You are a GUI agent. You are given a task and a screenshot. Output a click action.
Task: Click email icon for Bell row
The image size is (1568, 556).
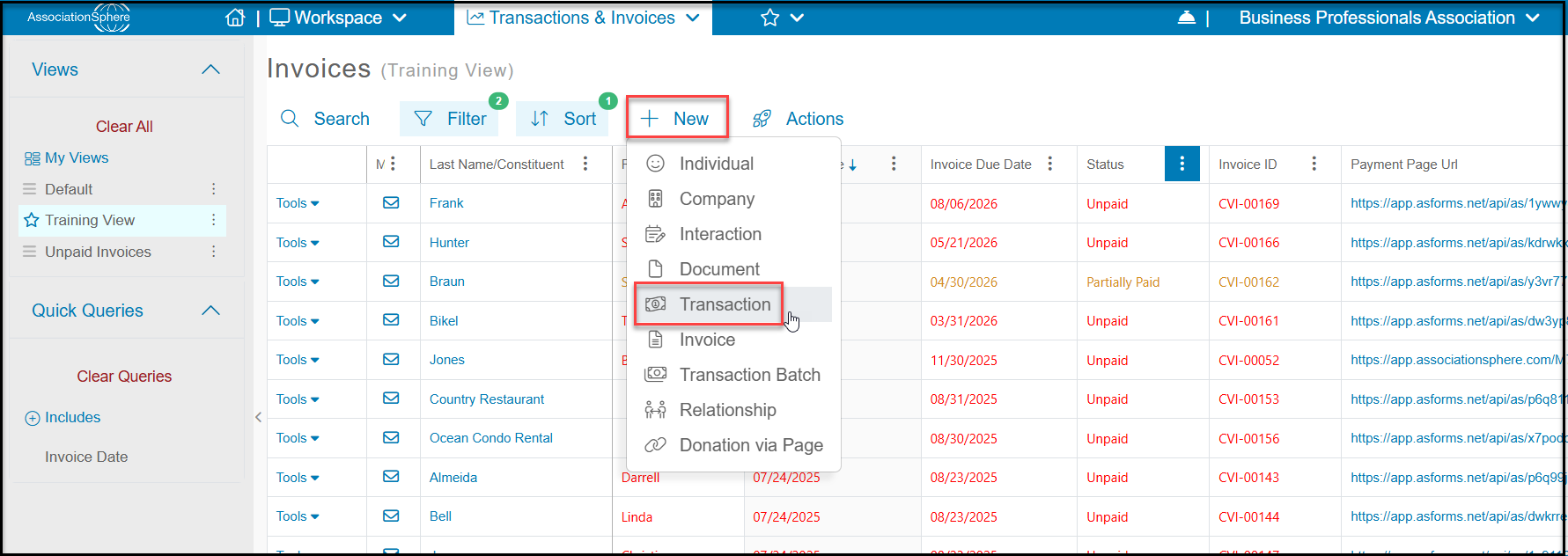pos(391,516)
